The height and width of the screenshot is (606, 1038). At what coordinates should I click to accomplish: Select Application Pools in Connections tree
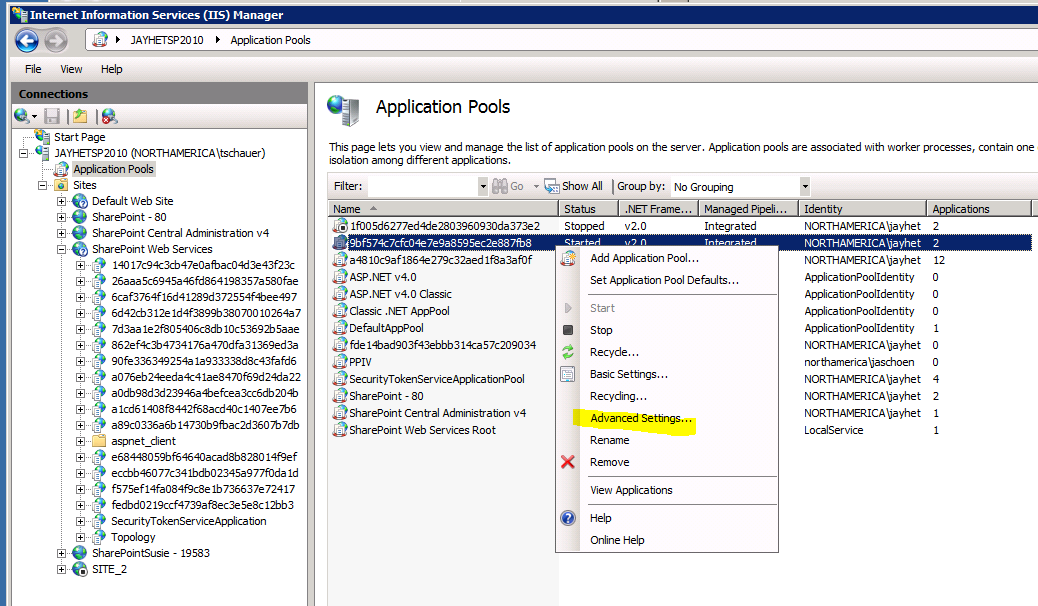[x=113, y=169]
